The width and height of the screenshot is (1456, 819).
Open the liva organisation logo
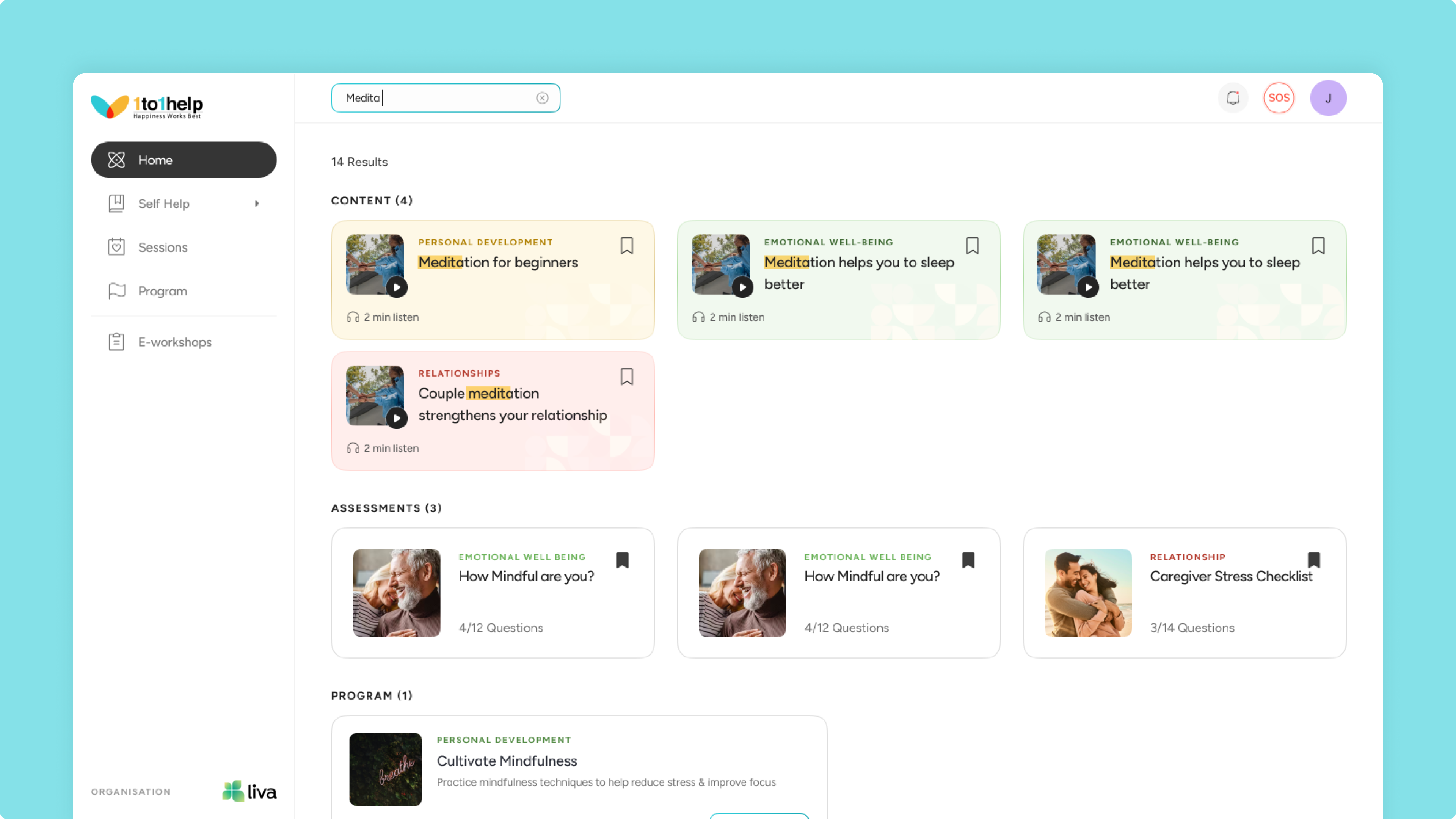(x=249, y=791)
